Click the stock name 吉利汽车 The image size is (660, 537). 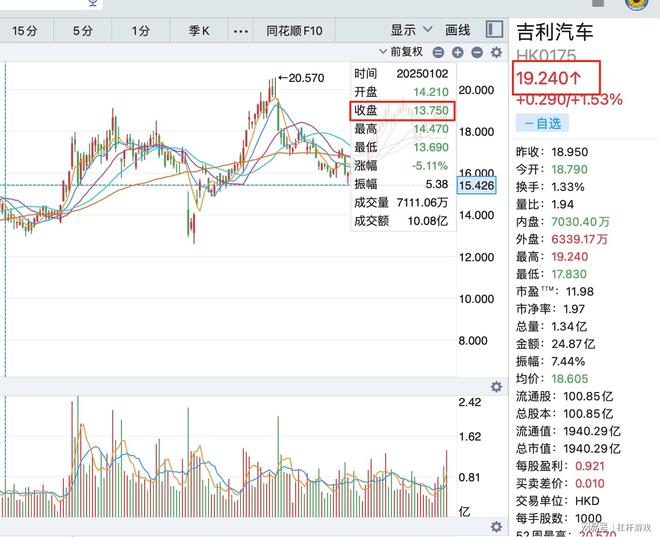pos(555,32)
